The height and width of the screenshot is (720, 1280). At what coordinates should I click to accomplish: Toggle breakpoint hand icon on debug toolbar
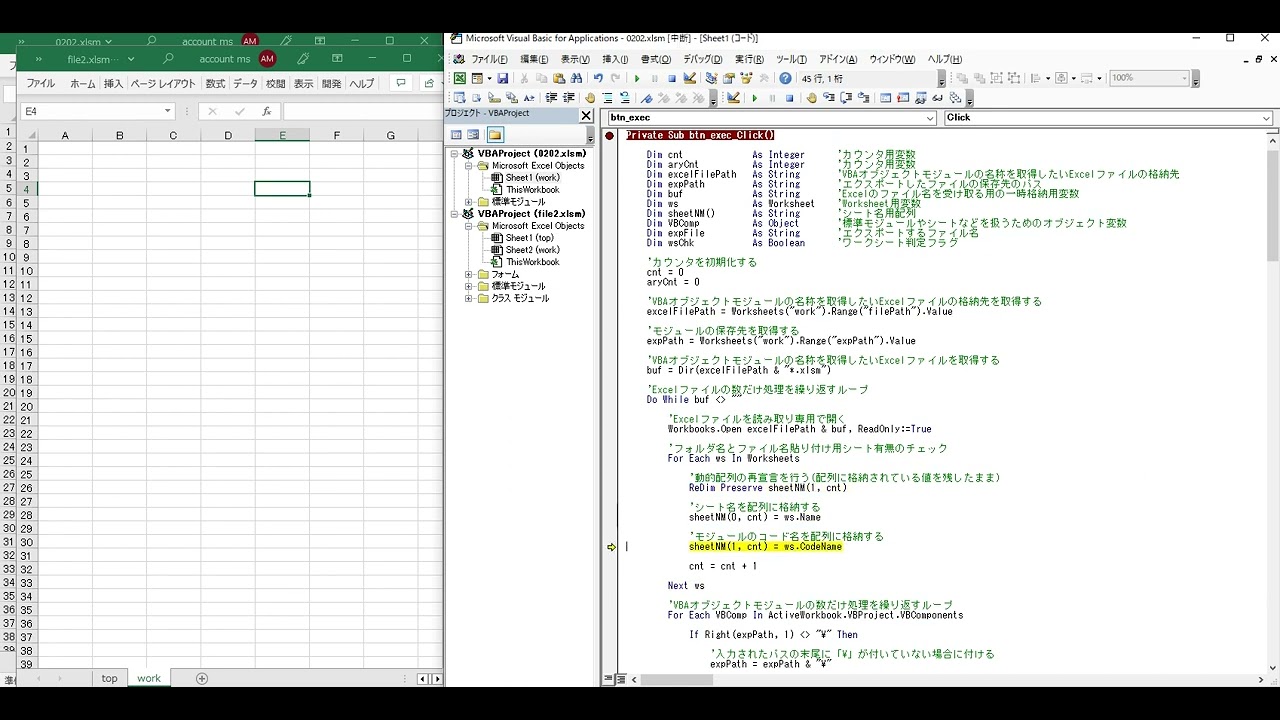click(811, 98)
